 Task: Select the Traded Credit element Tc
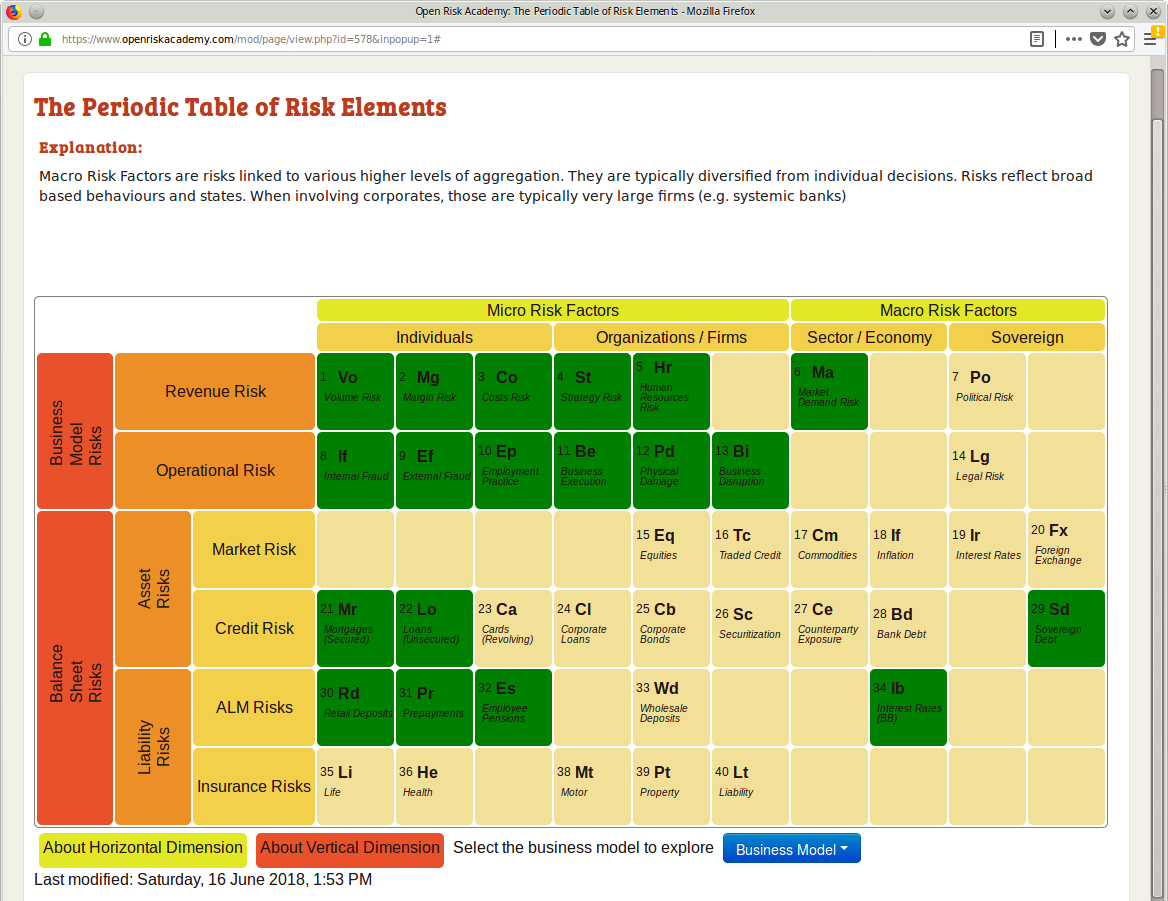[x=750, y=550]
